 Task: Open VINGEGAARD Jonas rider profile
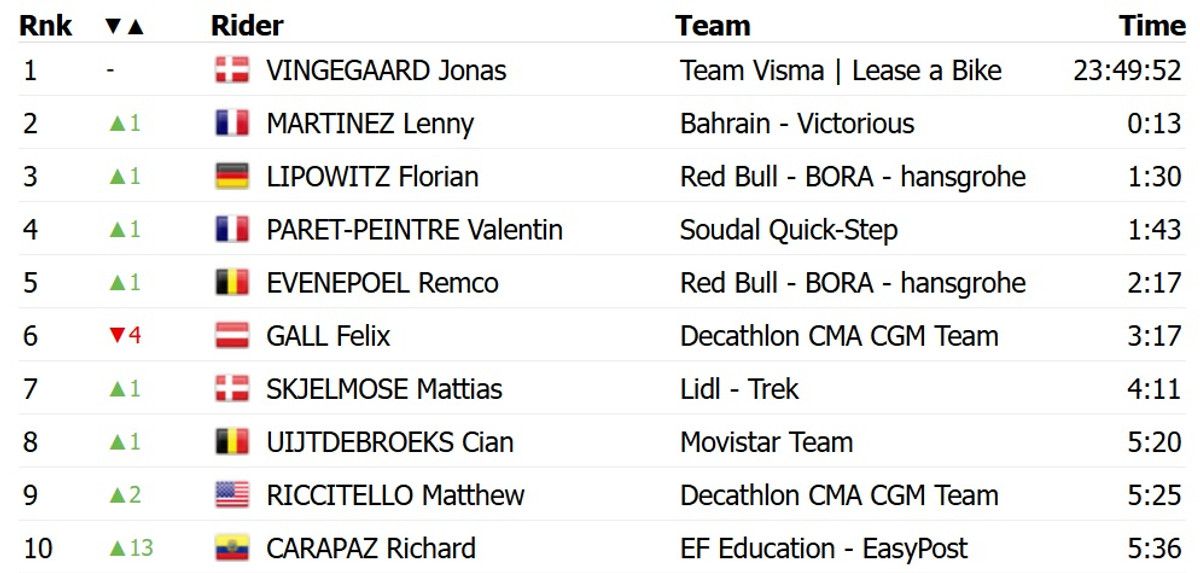coord(386,71)
